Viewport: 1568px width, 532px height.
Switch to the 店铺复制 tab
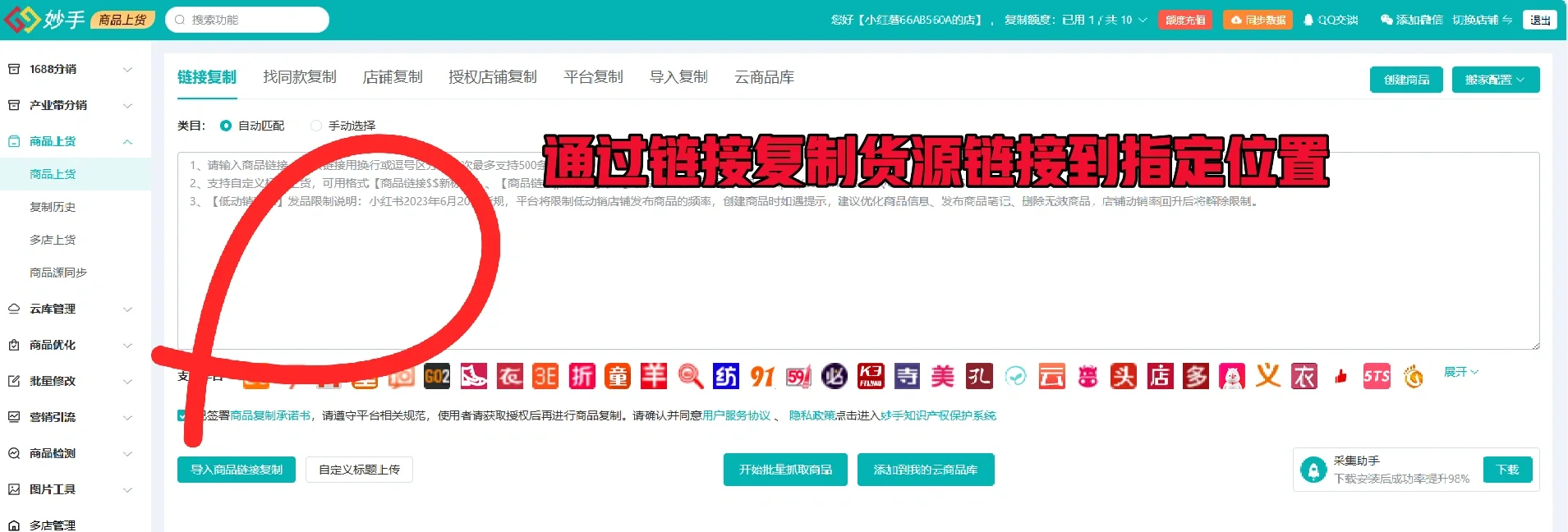[393, 77]
